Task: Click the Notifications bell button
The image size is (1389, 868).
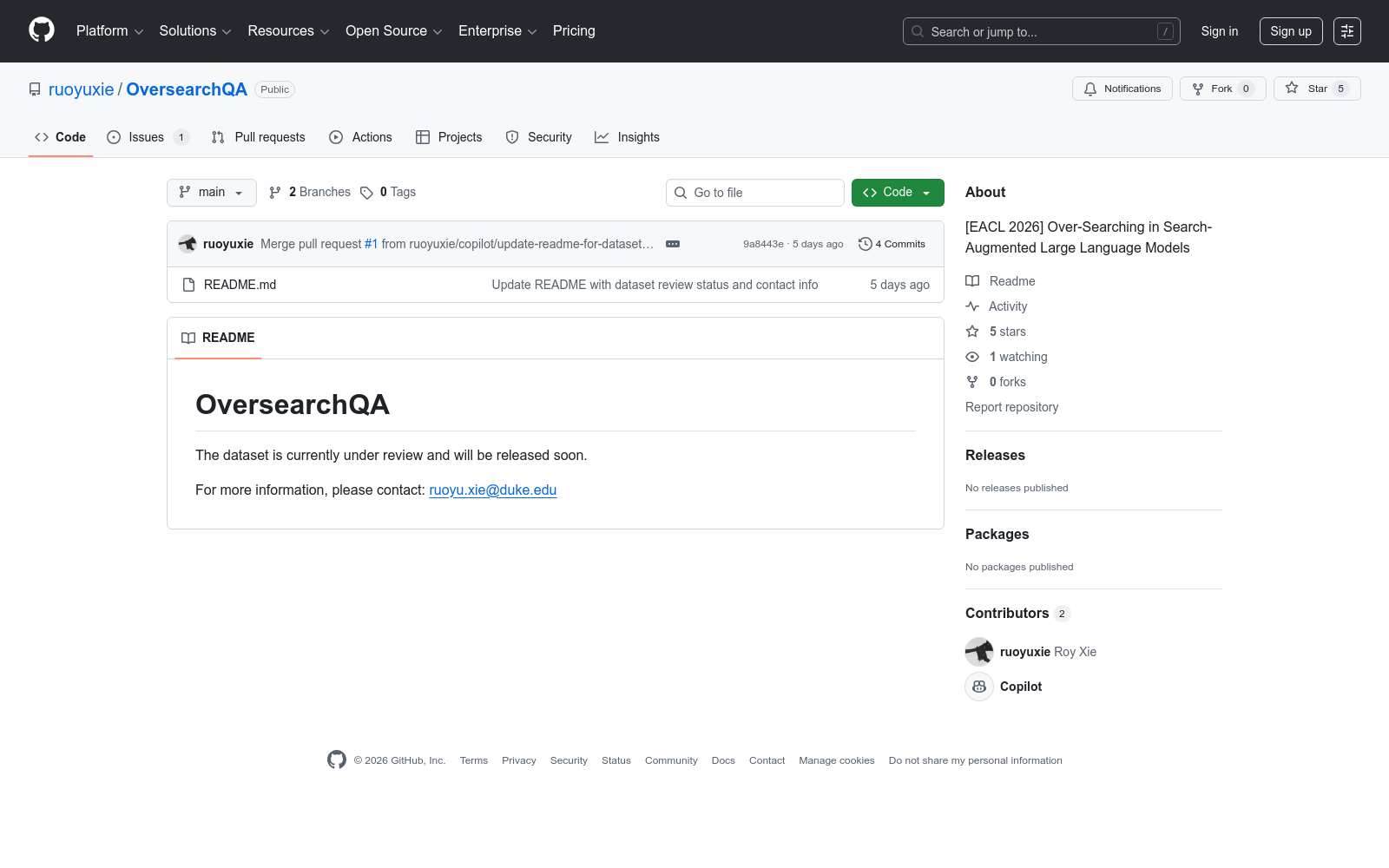Action: point(1122,89)
